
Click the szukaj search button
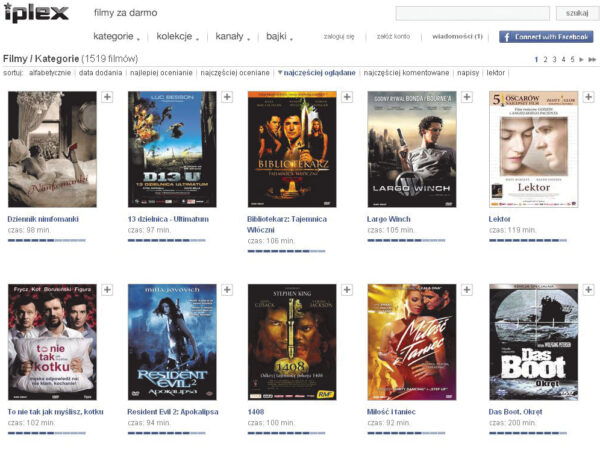(577, 13)
